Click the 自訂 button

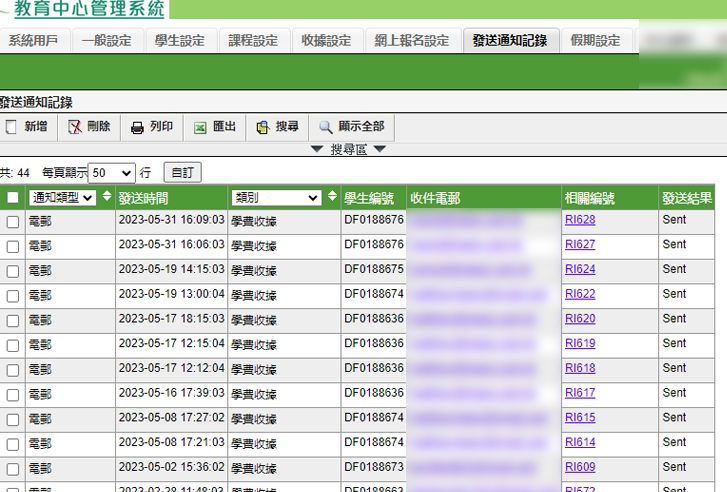[183, 173]
